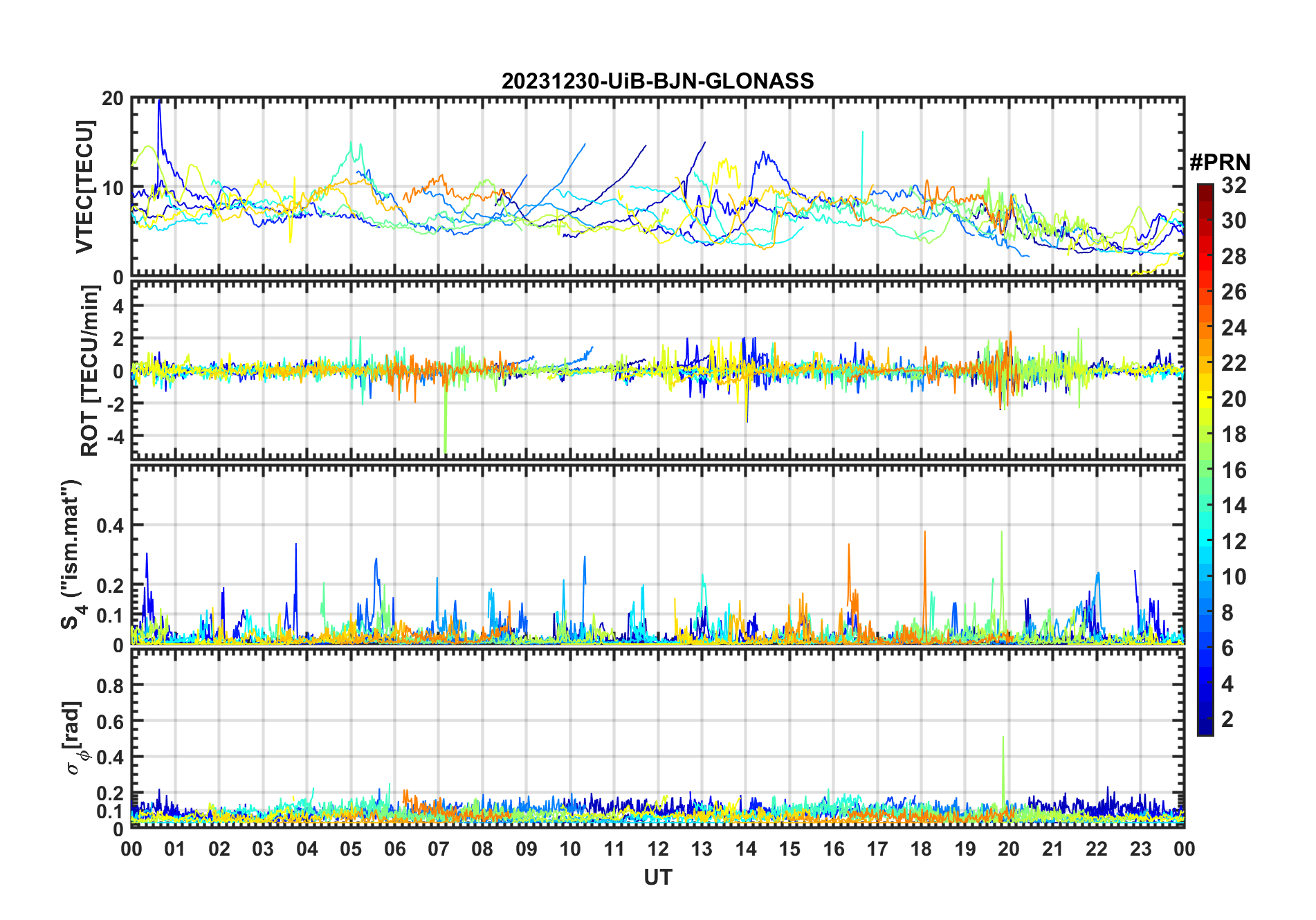Click x-axis tick label 06
Viewport: 1316px width, 920px height.
[x=394, y=849]
